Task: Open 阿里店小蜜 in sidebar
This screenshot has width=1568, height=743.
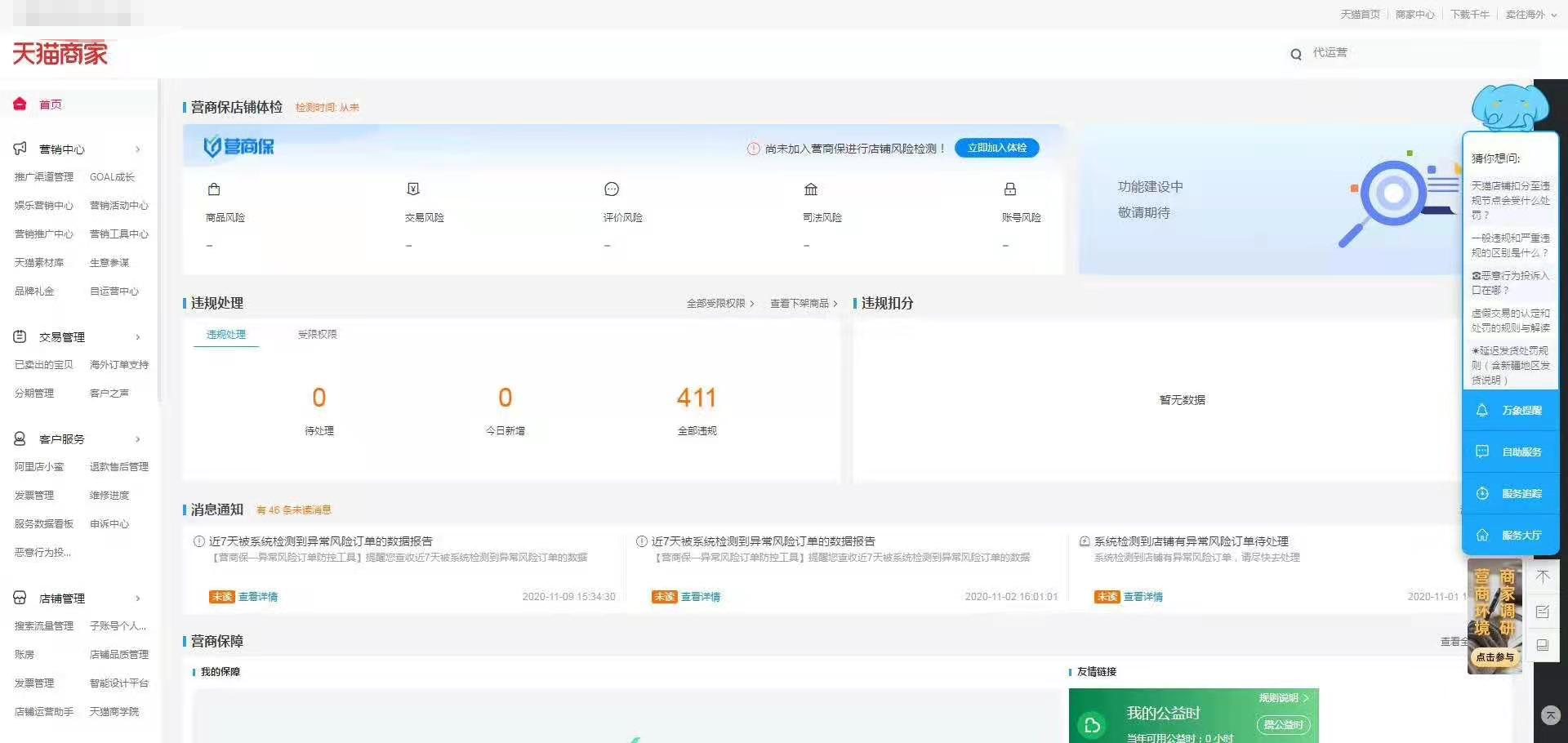Action: (39, 467)
